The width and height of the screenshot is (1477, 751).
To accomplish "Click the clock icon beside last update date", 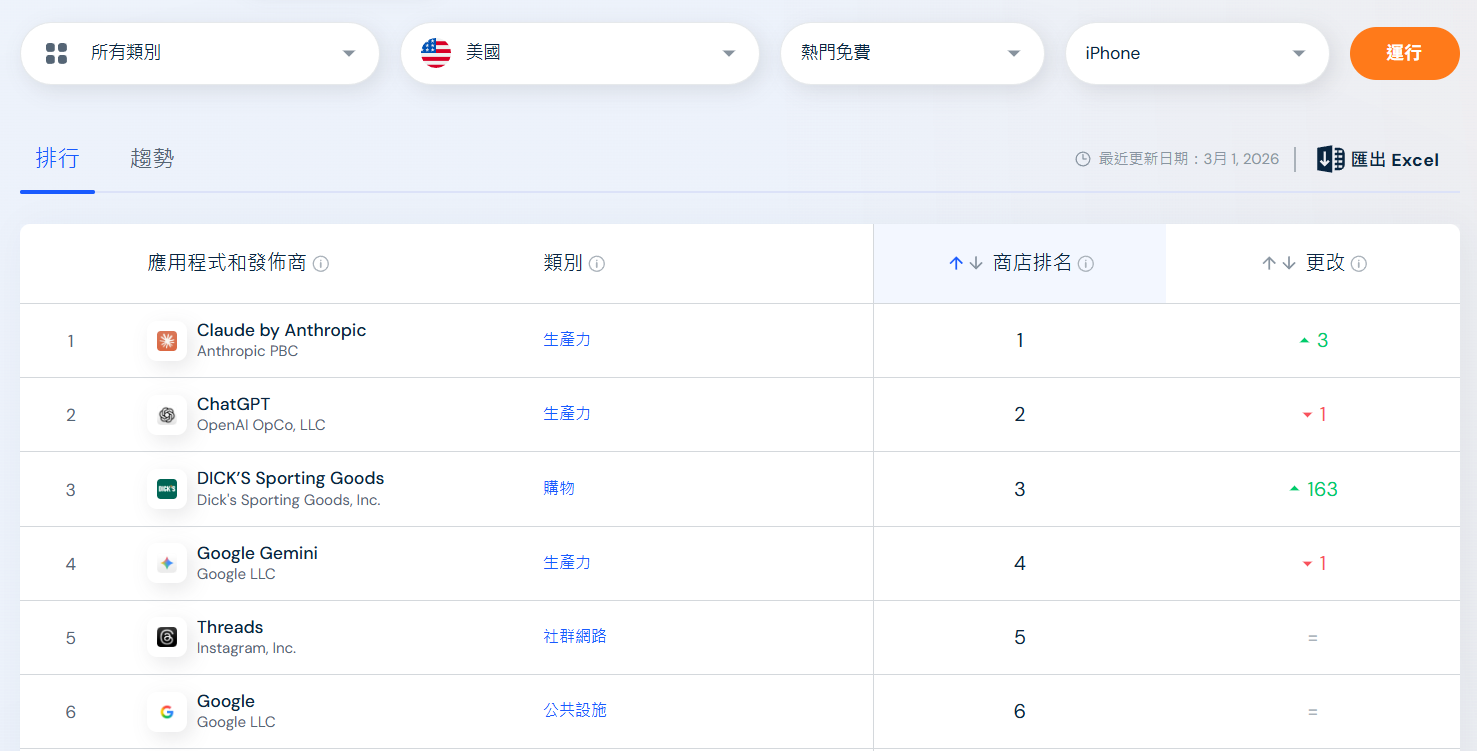I will [x=1082, y=159].
